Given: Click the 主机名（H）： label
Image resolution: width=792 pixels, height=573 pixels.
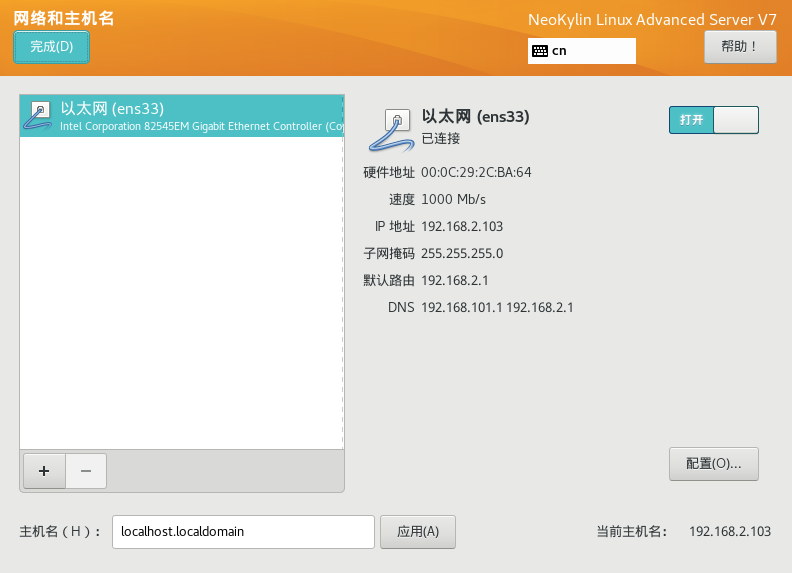Looking at the screenshot, I should tap(61, 532).
